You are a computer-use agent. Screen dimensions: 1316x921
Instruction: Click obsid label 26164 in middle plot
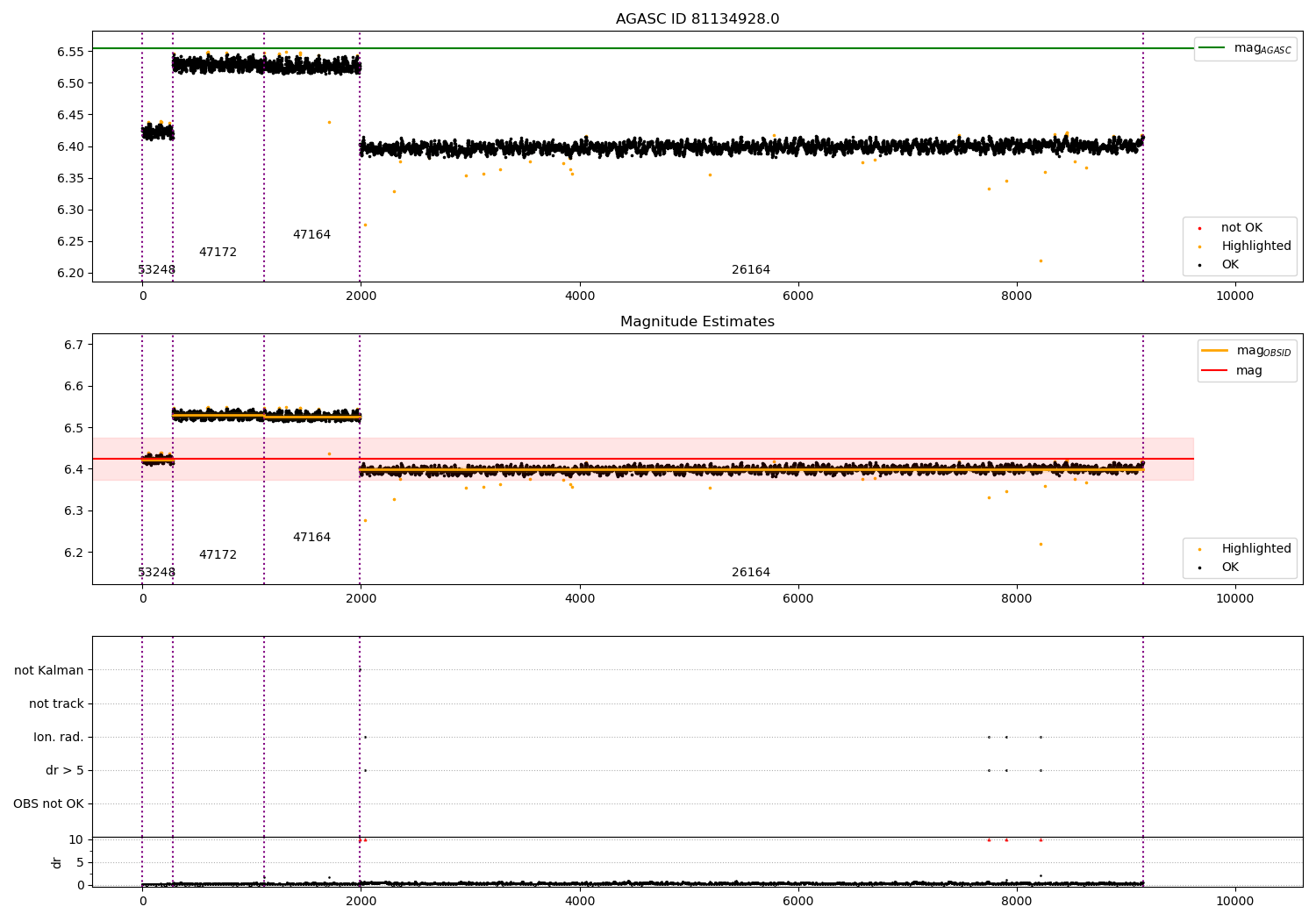(751, 573)
